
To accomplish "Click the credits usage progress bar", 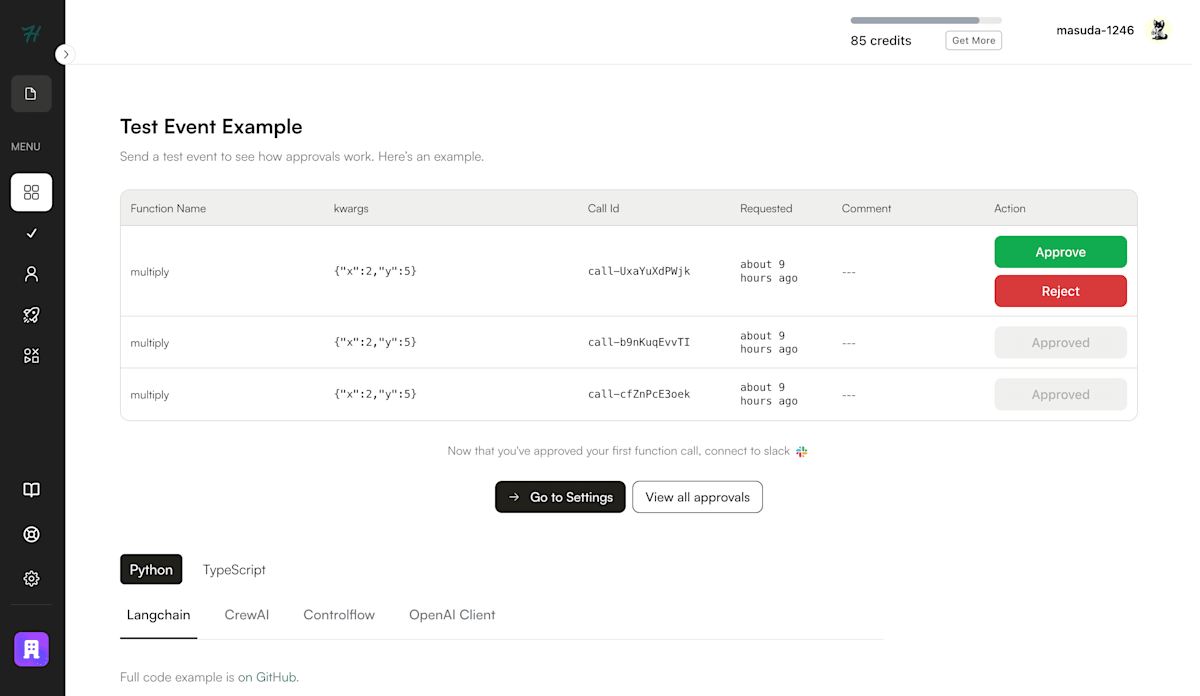I will pos(925,20).
